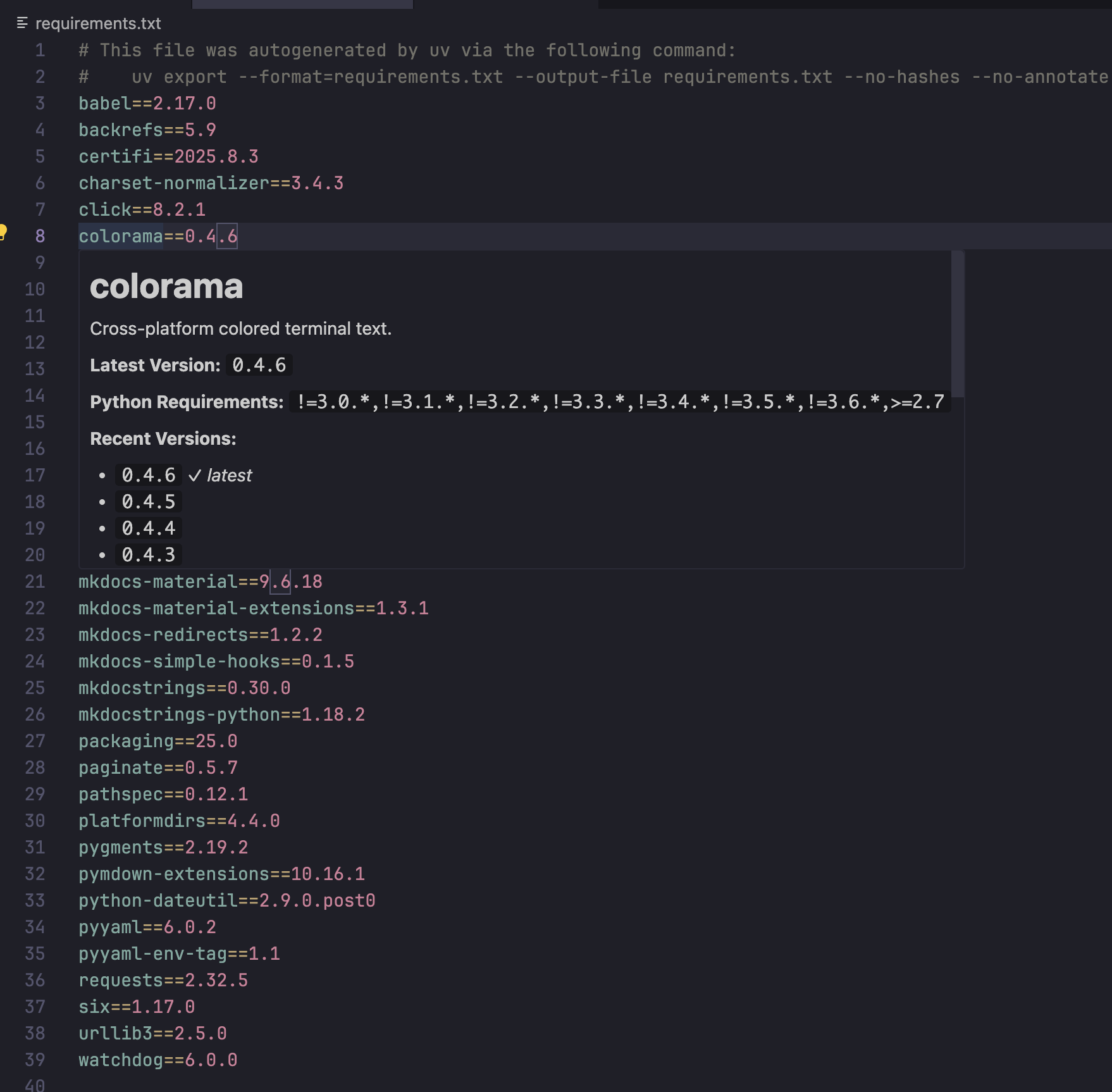The image size is (1112, 1092).
Task: Click line number 21 in the gutter
Action: (35, 581)
